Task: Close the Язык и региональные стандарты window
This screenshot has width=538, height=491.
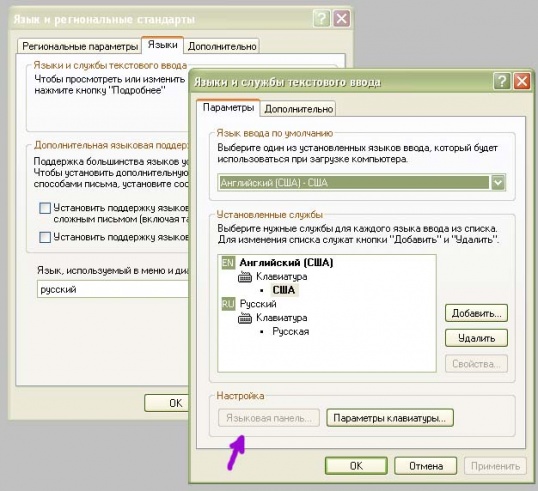Action: pyautogui.click(x=342, y=19)
